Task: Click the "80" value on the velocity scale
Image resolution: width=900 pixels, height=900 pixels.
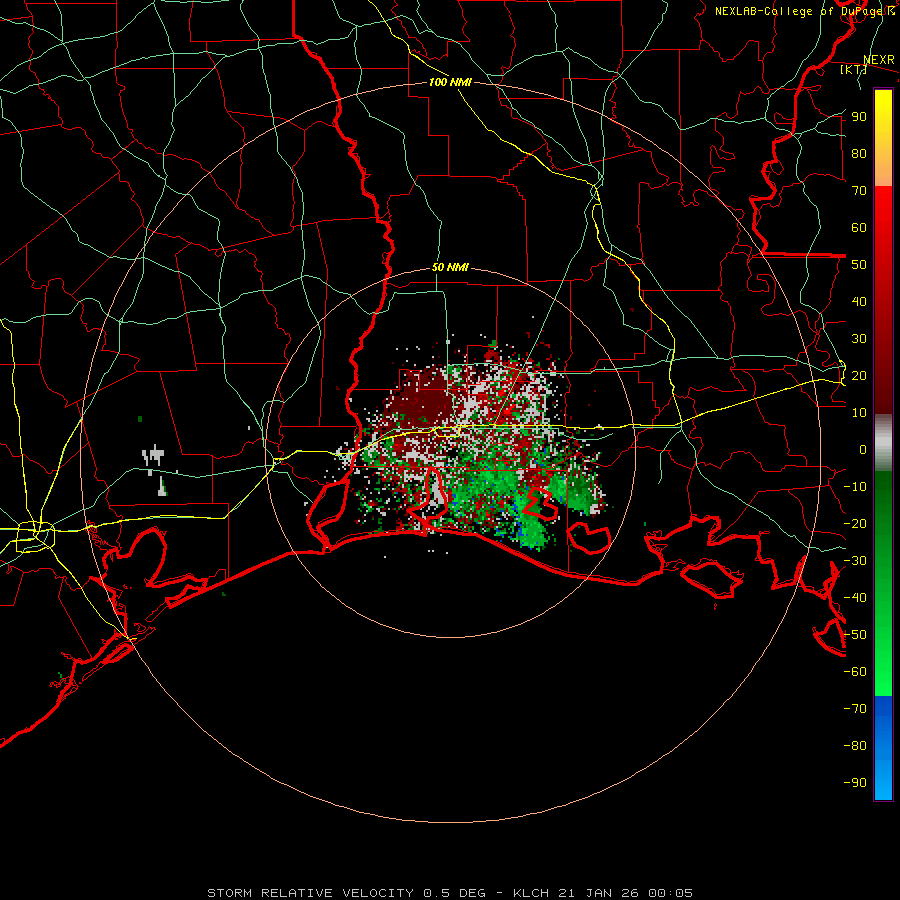Action: pyautogui.click(x=859, y=153)
